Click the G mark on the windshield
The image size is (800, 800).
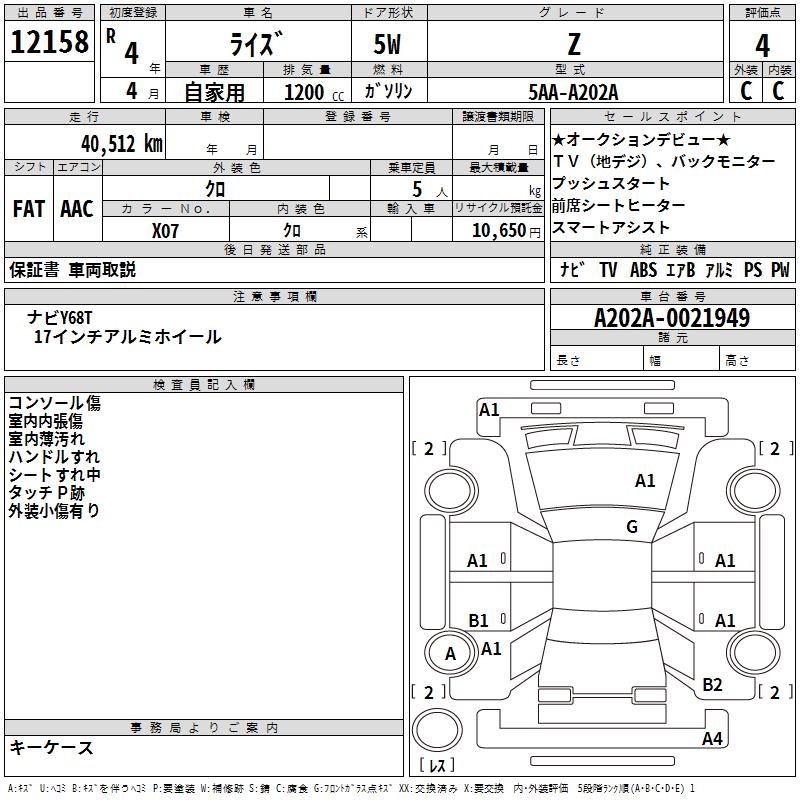632,526
